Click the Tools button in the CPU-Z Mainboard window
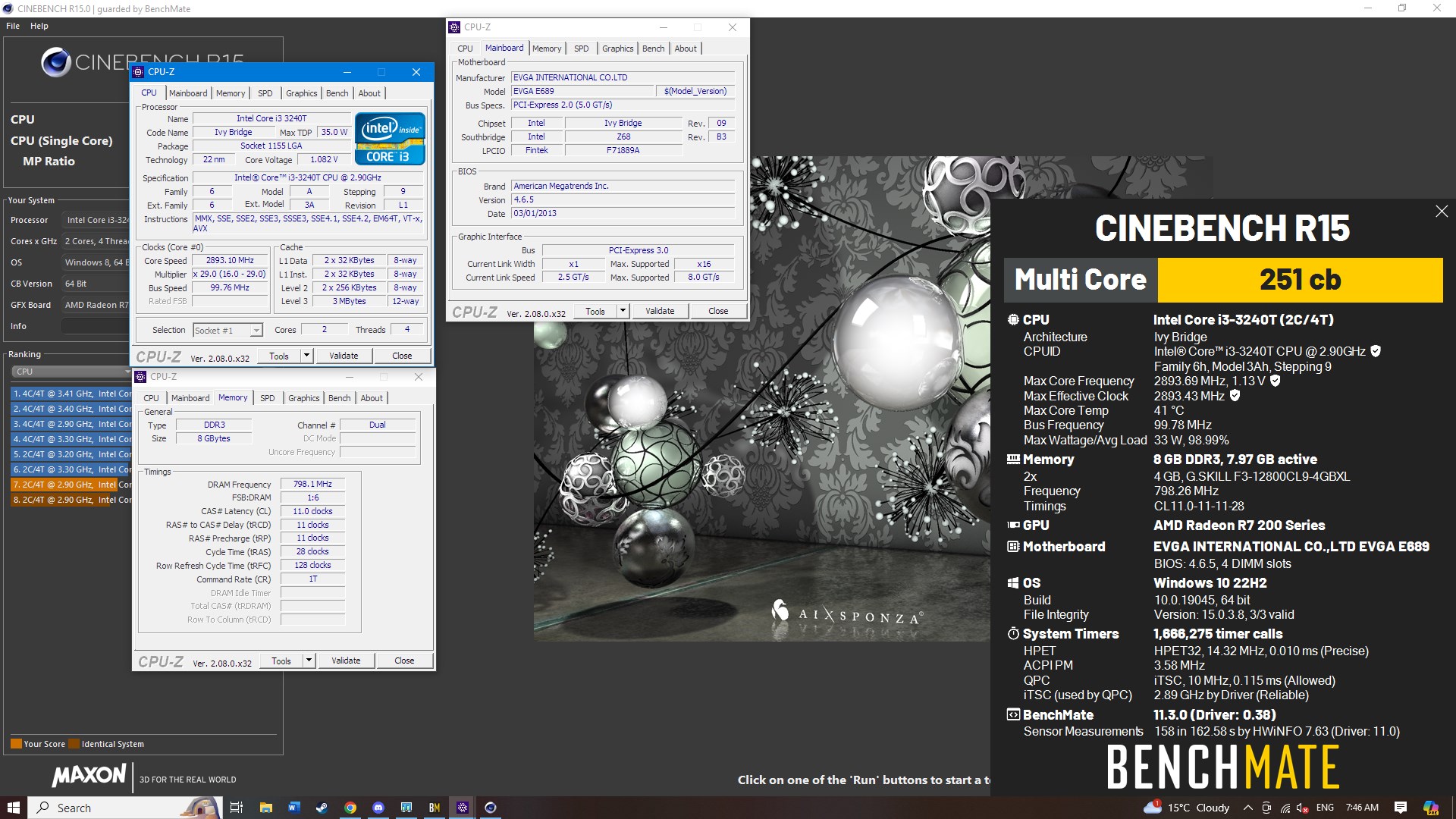This screenshot has height=819, width=1456. coord(595,311)
